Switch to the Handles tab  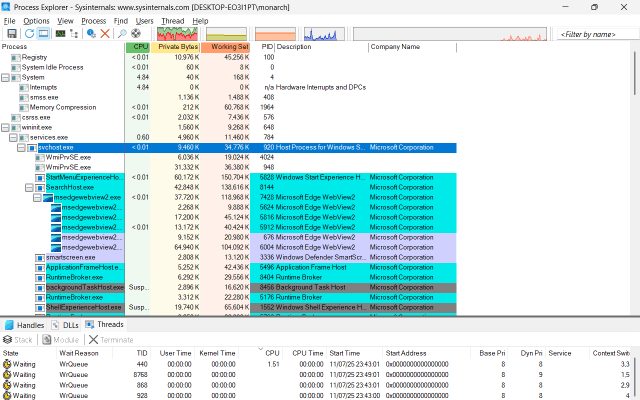point(24,325)
